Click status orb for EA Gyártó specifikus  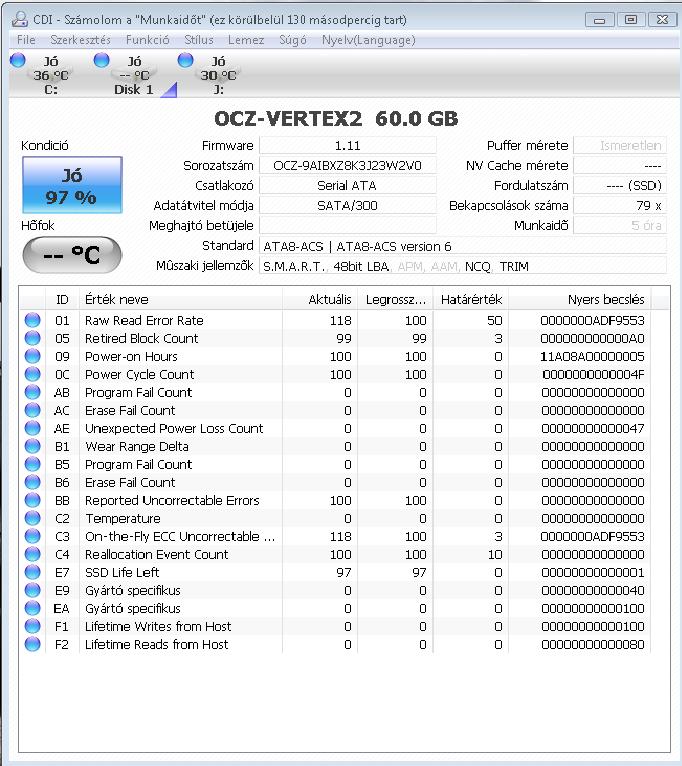(32, 608)
